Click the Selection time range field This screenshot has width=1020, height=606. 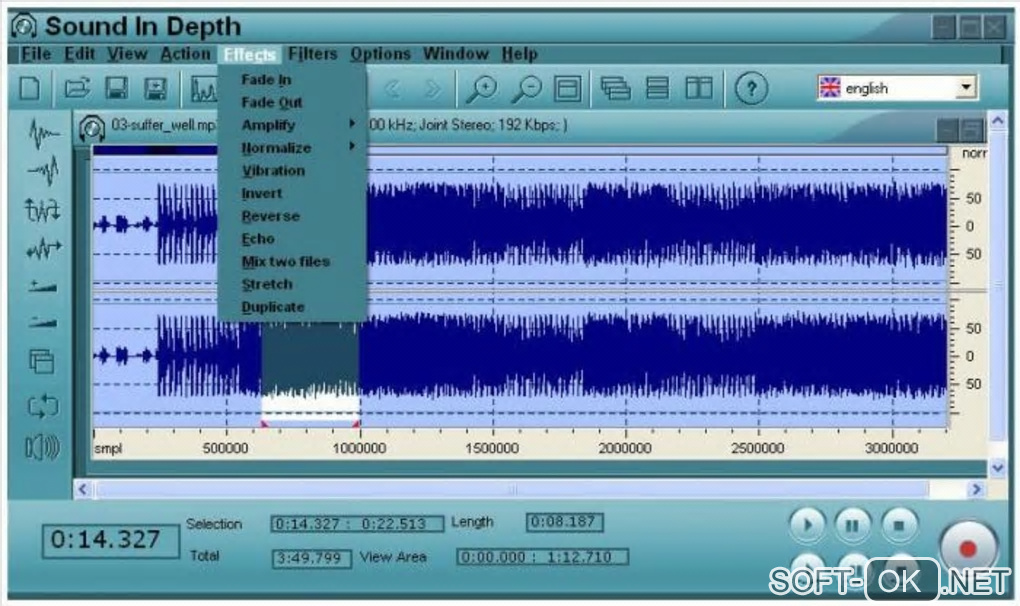click(357, 523)
